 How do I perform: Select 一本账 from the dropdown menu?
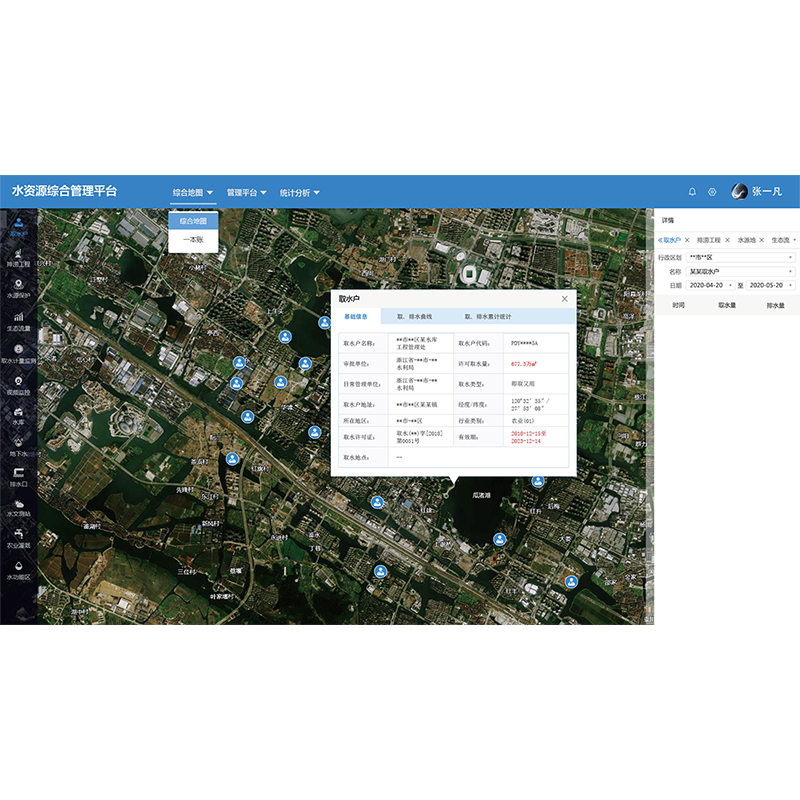(x=193, y=240)
